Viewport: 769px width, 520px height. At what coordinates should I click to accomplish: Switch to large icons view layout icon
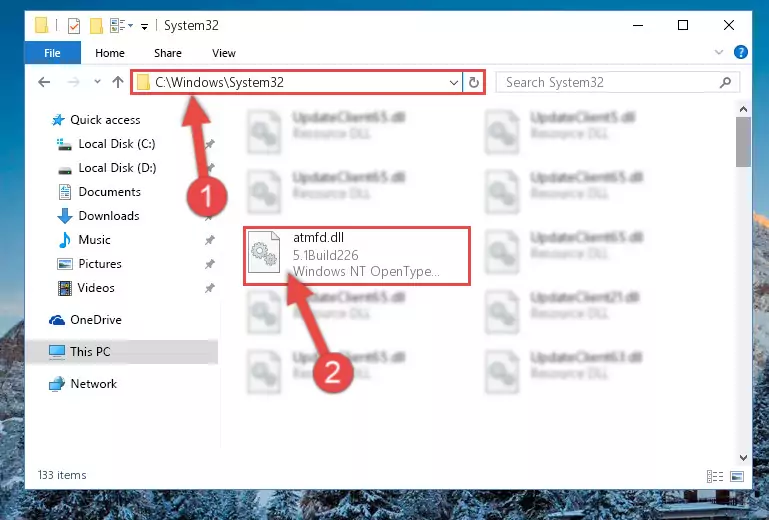click(737, 476)
